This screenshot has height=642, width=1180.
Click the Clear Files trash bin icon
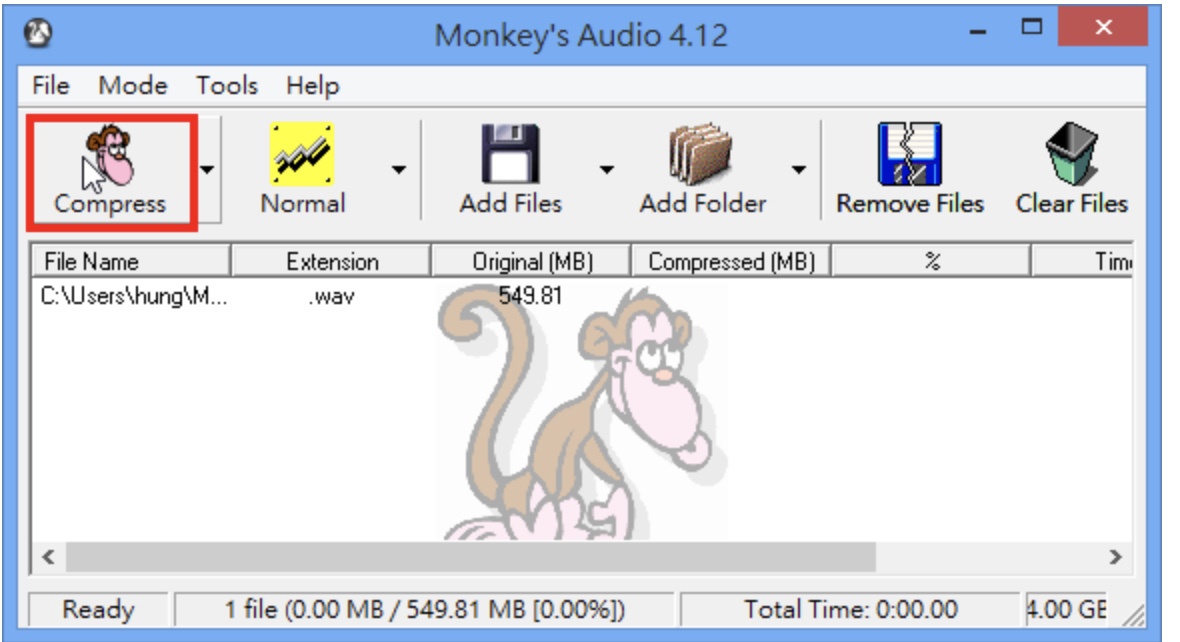point(1071,154)
